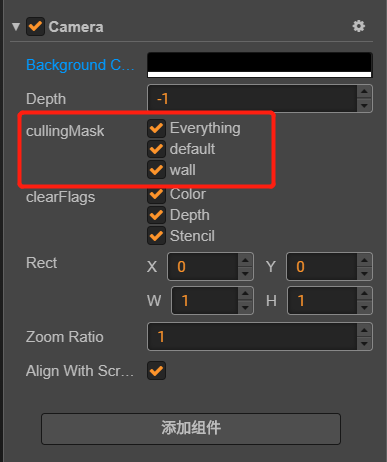Disable the Camera component checkbox
Screen dimensions: 387x462
point(35,27)
